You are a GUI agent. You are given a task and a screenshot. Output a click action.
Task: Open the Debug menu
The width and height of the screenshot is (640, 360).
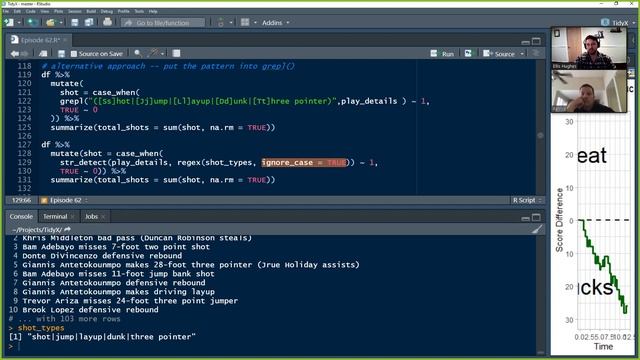point(107,11)
